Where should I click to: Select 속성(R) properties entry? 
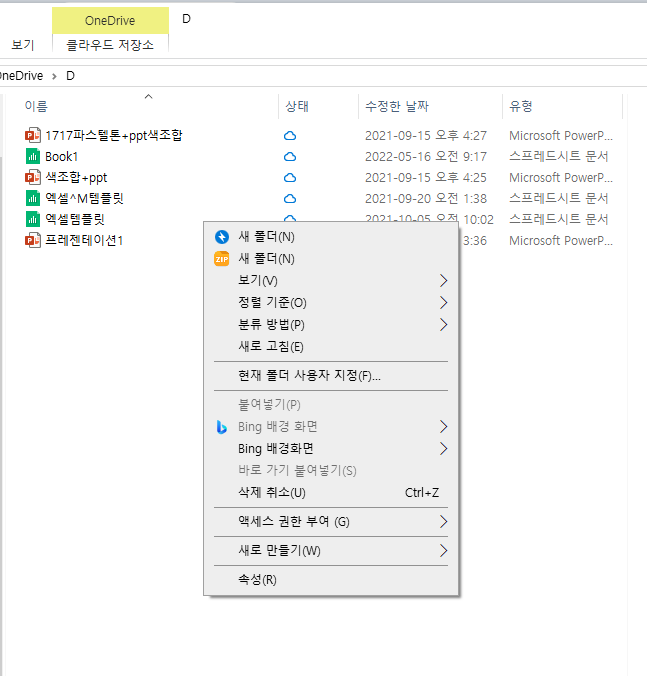click(x=331, y=579)
